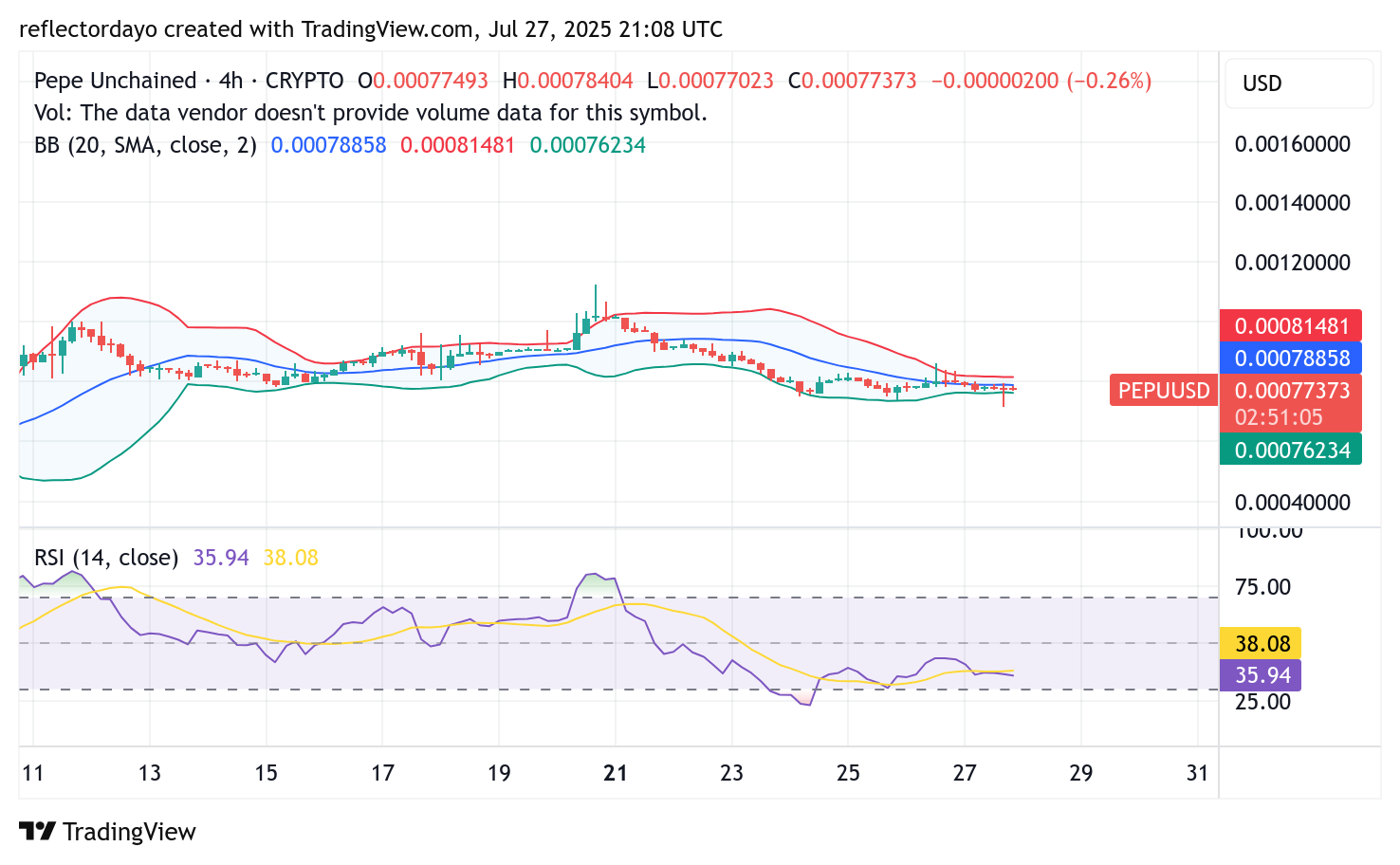Click bold date 21 on the time axis
This screenshot has height=865, width=1400.
[616, 773]
